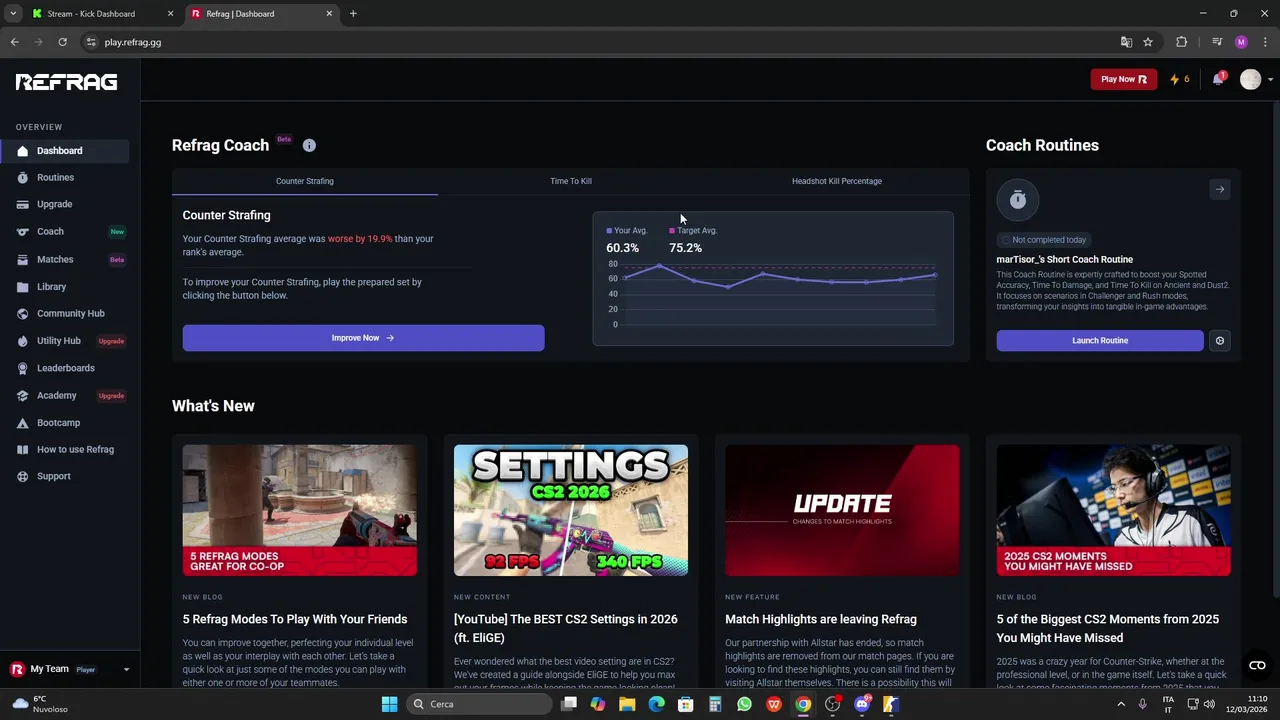The image size is (1280, 720).
Task: Open the CS2 2026 Settings thumbnail
Action: tap(571, 510)
